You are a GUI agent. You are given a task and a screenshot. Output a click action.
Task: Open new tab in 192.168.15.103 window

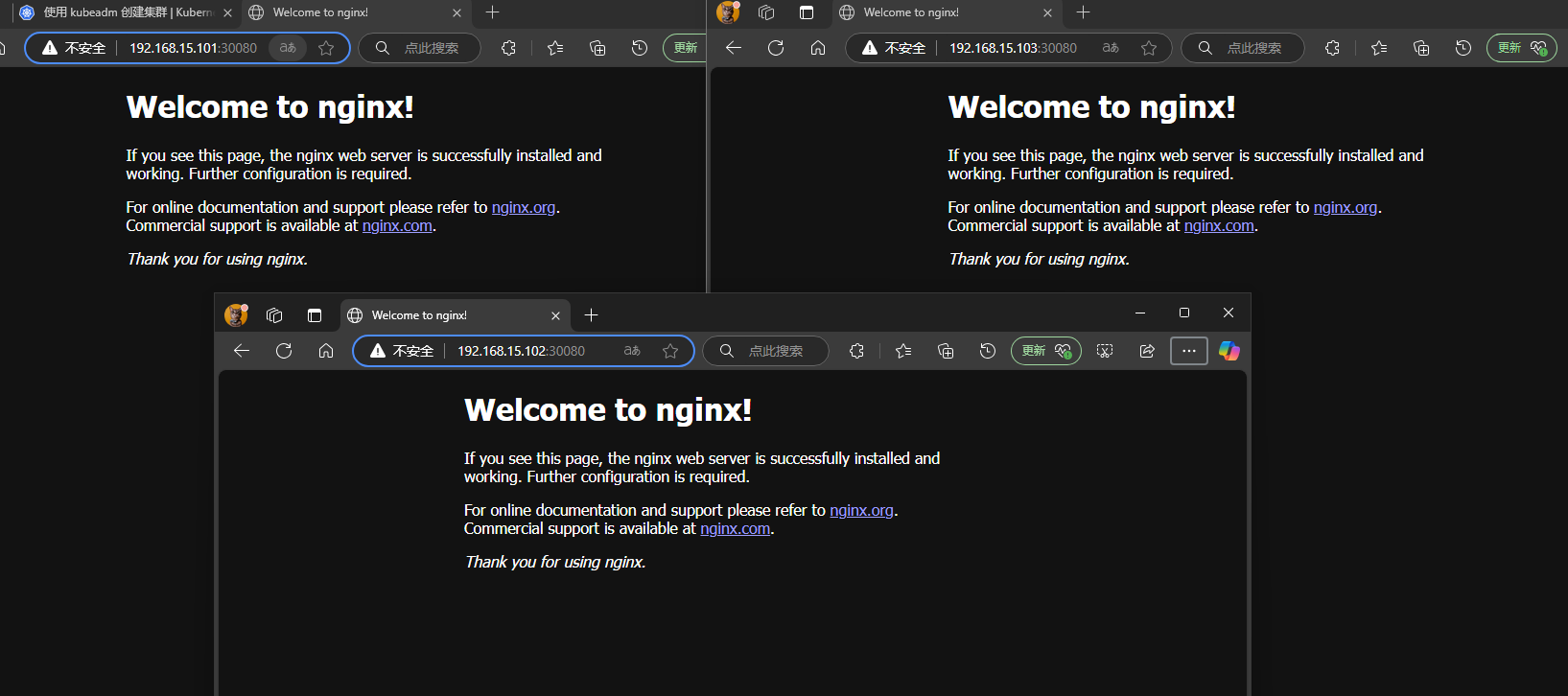(x=1084, y=12)
